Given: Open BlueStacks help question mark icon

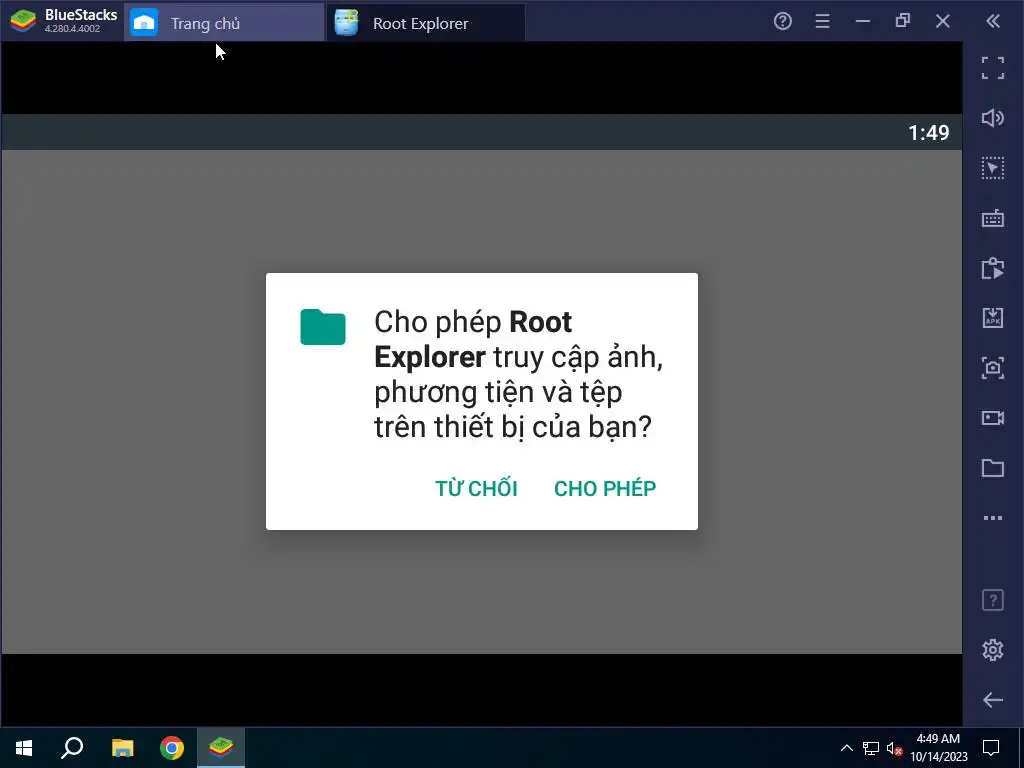Looking at the screenshot, I should click(782, 22).
